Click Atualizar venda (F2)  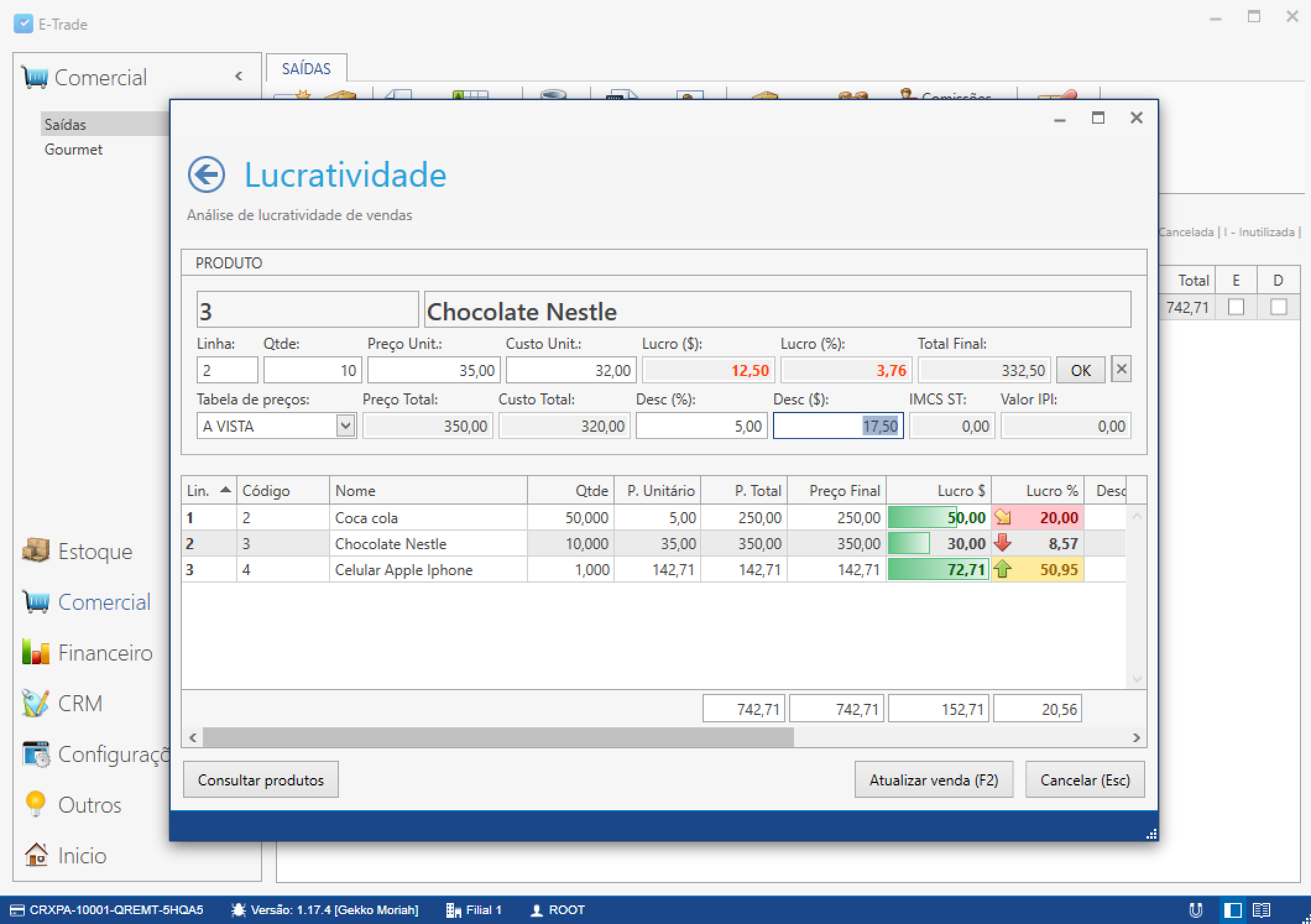pos(934,779)
